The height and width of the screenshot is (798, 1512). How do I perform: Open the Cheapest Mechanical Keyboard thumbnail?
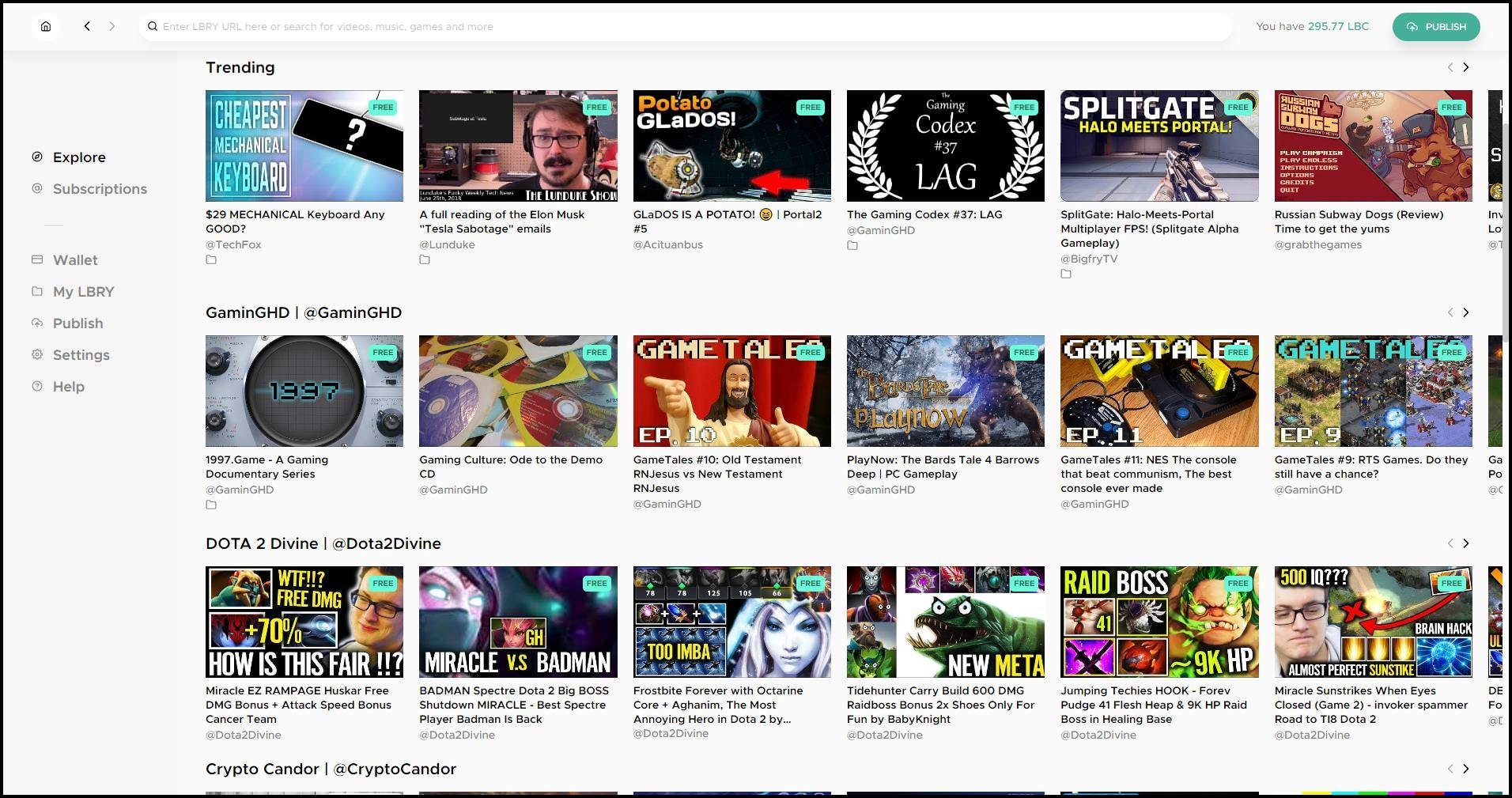304,146
